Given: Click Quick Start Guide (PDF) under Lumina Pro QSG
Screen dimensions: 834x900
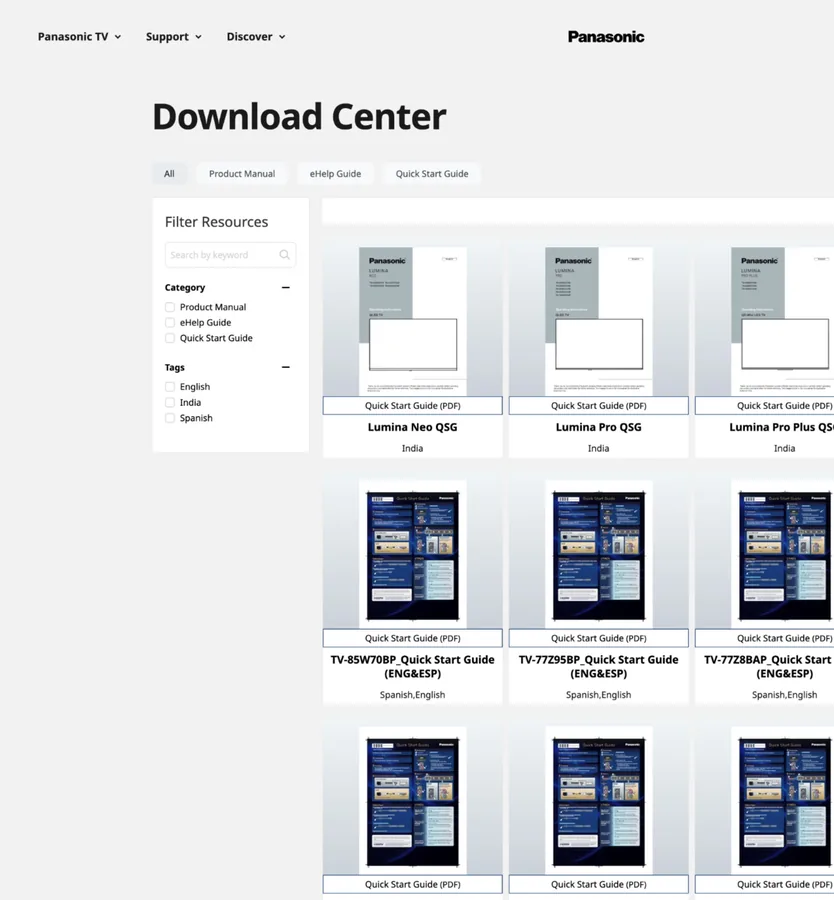Looking at the screenshot, I should (599, 406).
